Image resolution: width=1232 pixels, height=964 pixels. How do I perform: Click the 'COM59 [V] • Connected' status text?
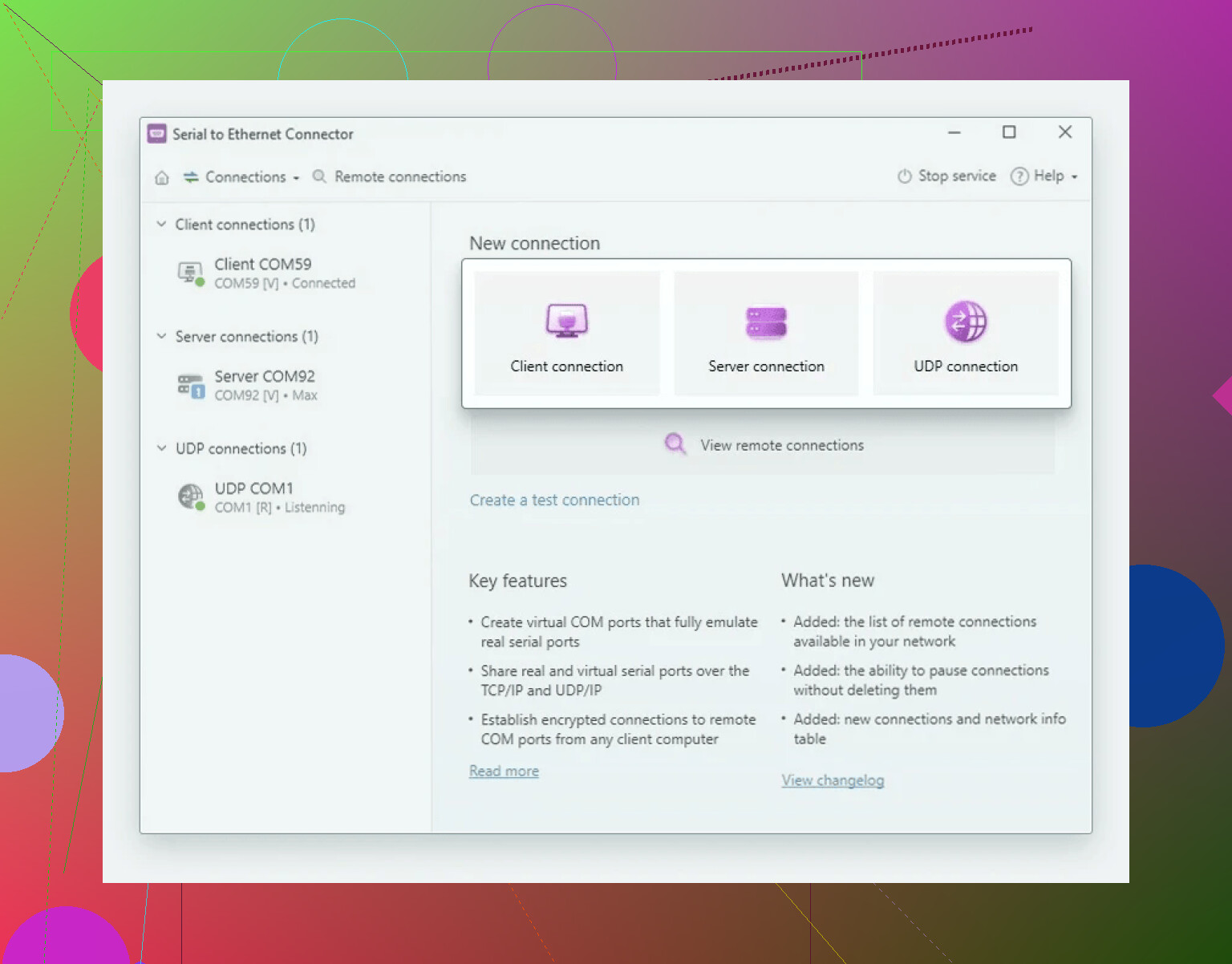pyautogui.click(x=285, y=283)
